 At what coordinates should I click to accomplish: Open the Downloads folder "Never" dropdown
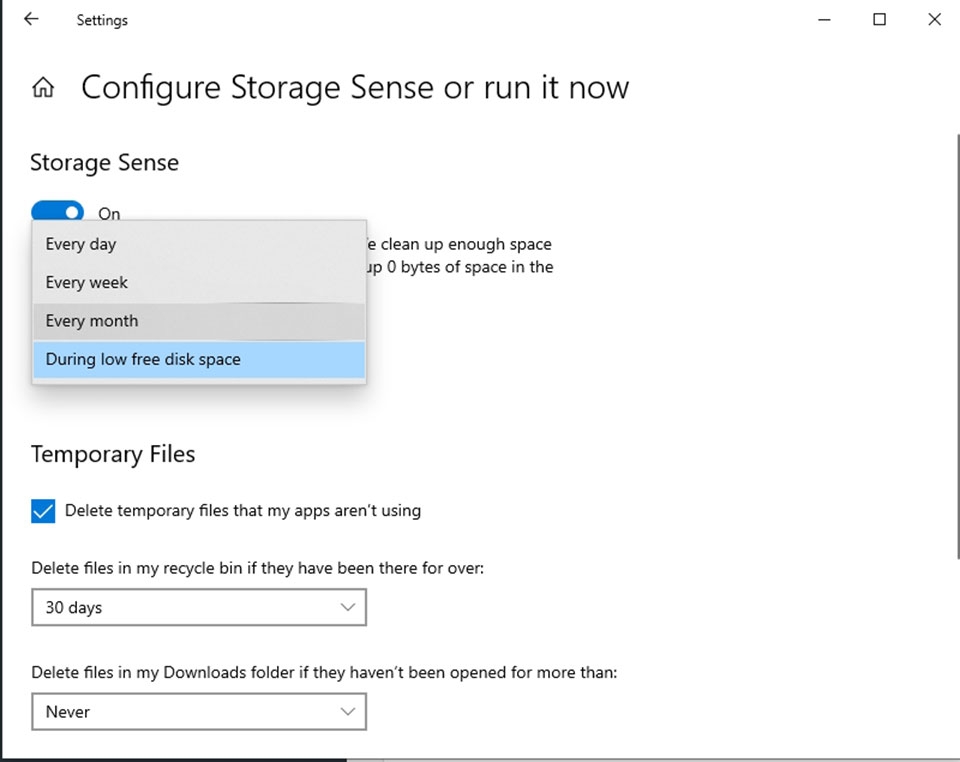click(x=198, y=712)
